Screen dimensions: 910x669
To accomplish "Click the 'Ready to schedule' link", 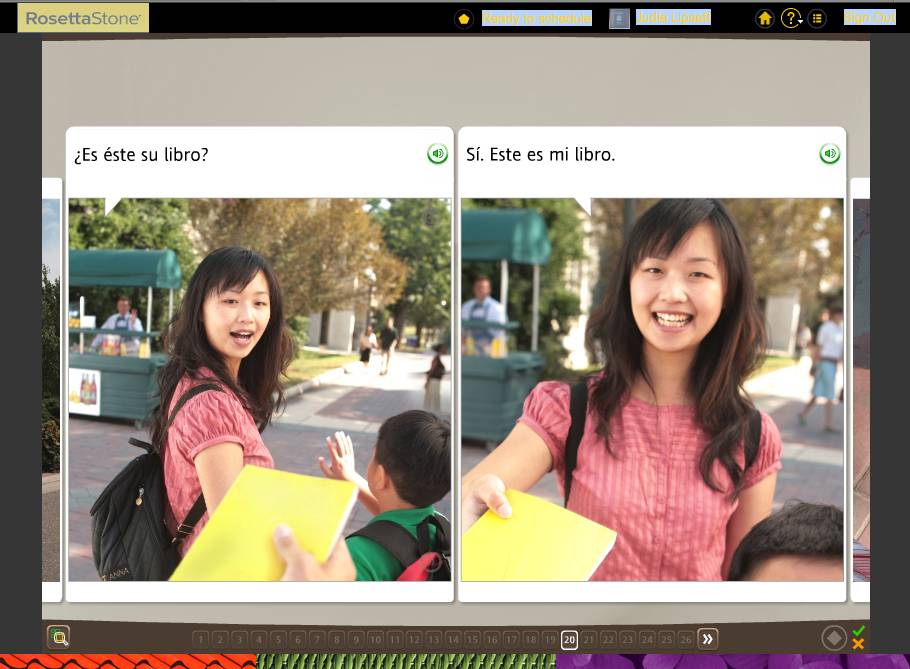I will click(x=537, y=19).
